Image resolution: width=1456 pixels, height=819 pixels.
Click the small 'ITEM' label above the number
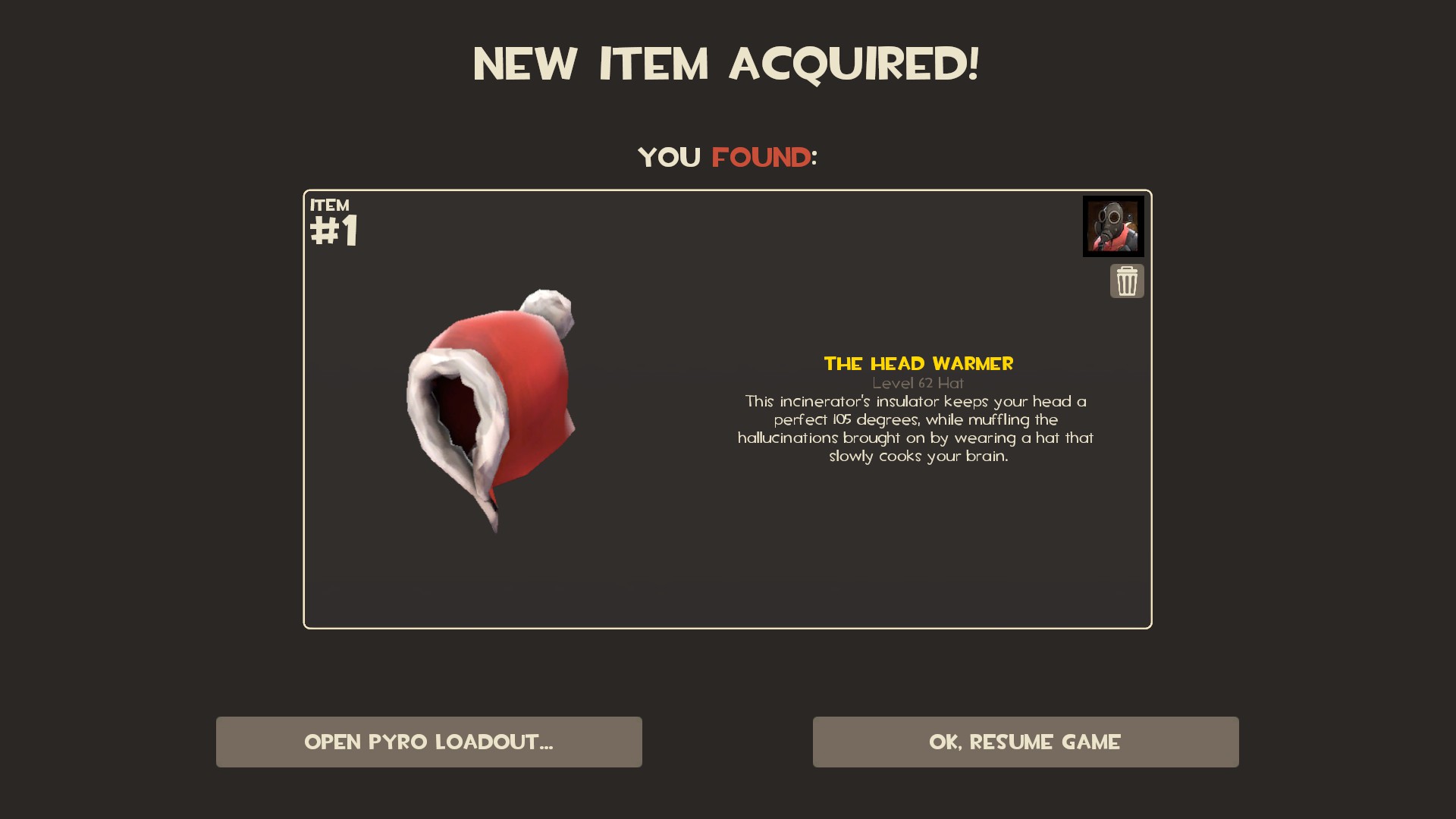[330, 206]
